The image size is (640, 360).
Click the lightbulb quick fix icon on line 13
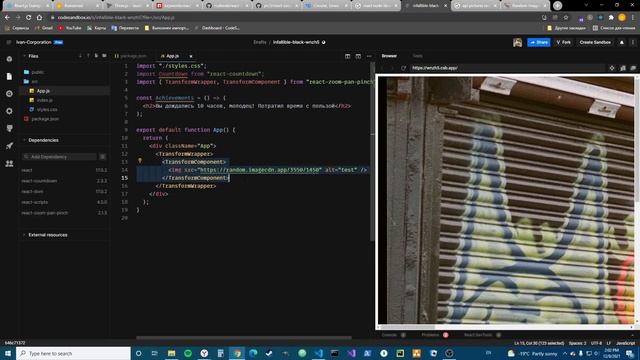140,161
